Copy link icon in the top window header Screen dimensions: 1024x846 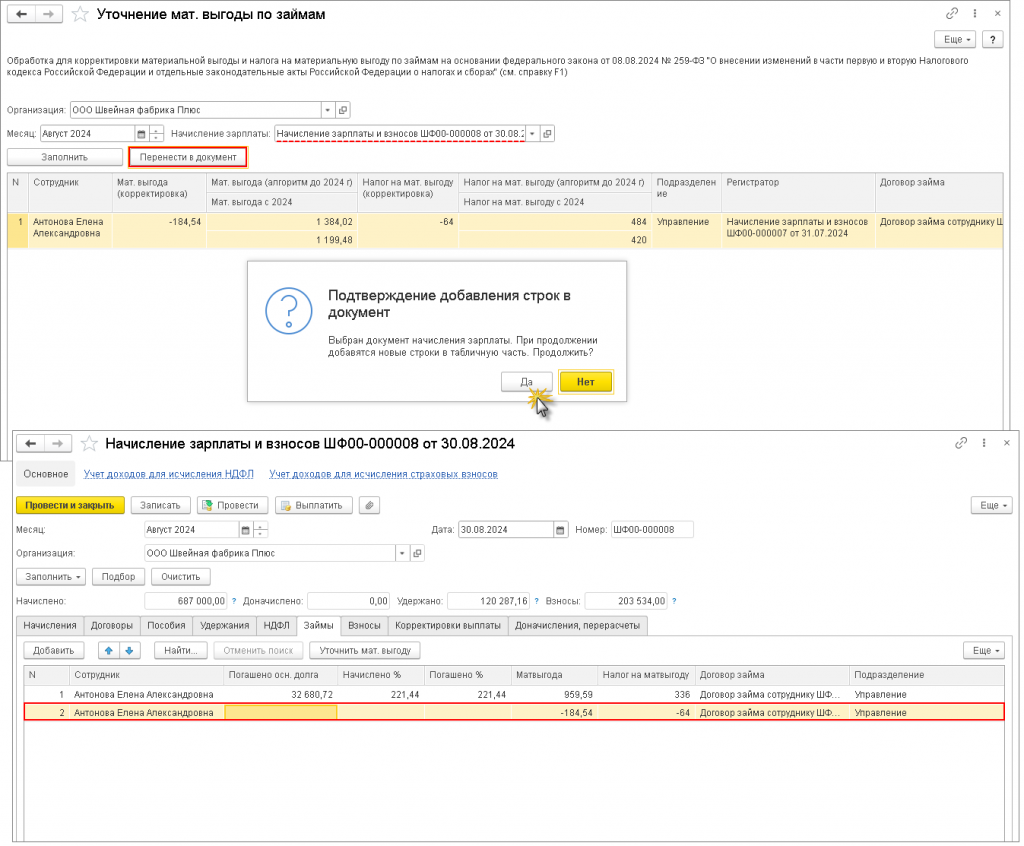952,14
